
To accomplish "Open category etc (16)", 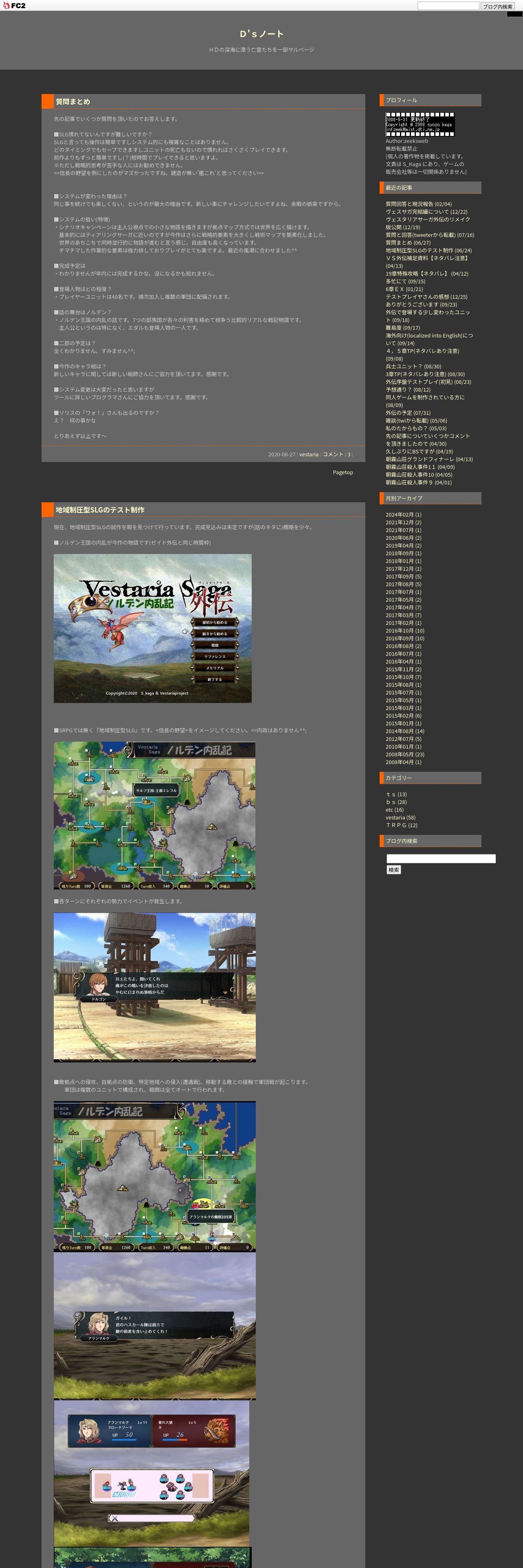I will pos(395,810).
